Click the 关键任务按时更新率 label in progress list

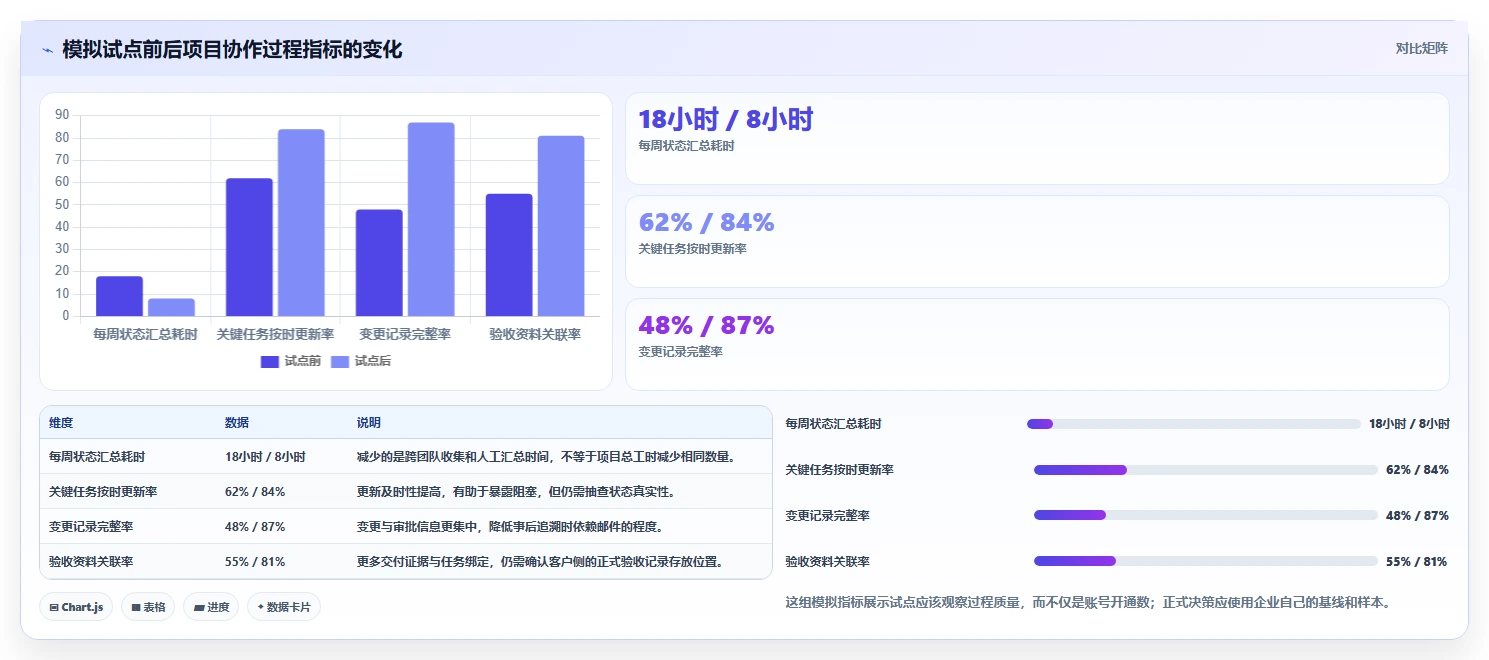coord(839,470)
